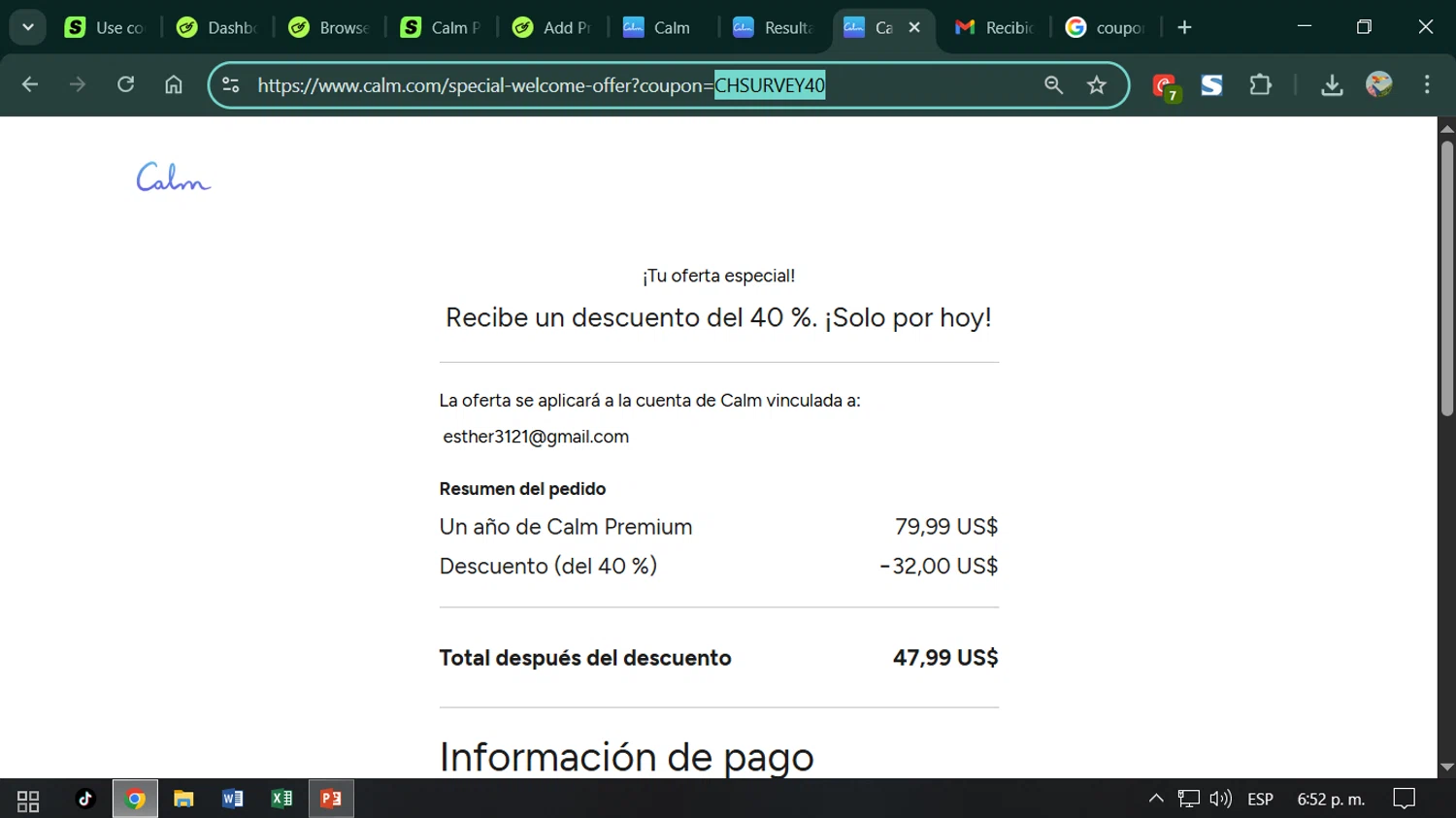Click the page vertical scrollbar thumb
Viewport: 1456px width, 818px height.
pyautogui.click(x=1447, y=278)
